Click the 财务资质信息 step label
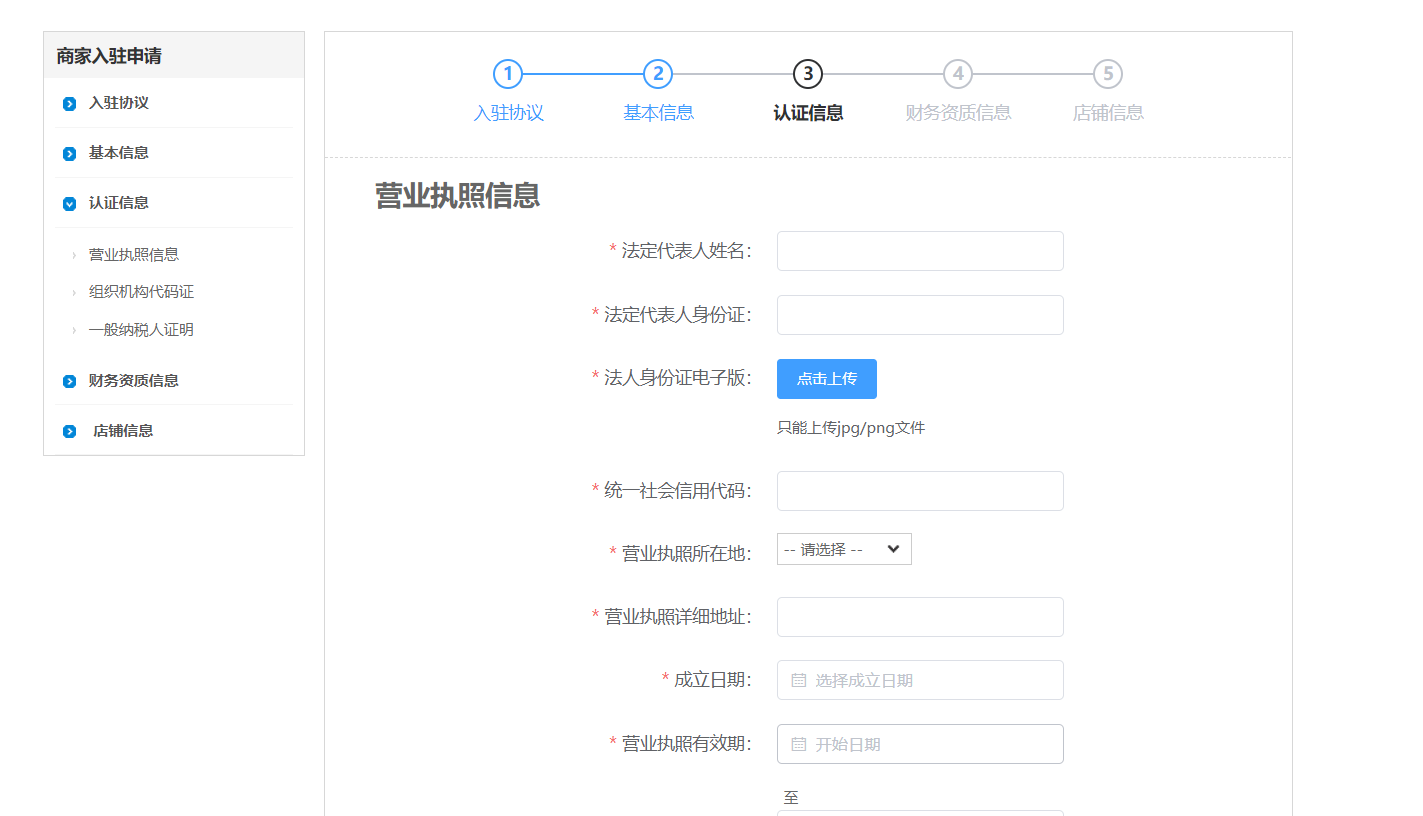The image size is (1423, 816). click(958, 113)
